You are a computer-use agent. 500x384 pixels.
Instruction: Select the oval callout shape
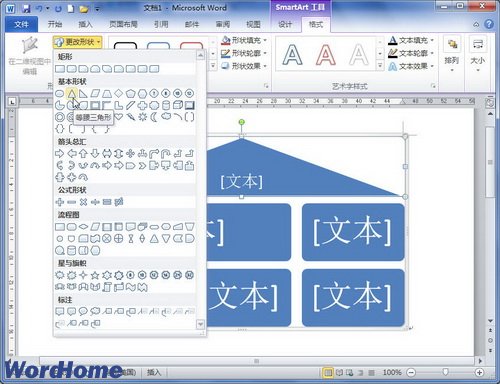(83, 311)
